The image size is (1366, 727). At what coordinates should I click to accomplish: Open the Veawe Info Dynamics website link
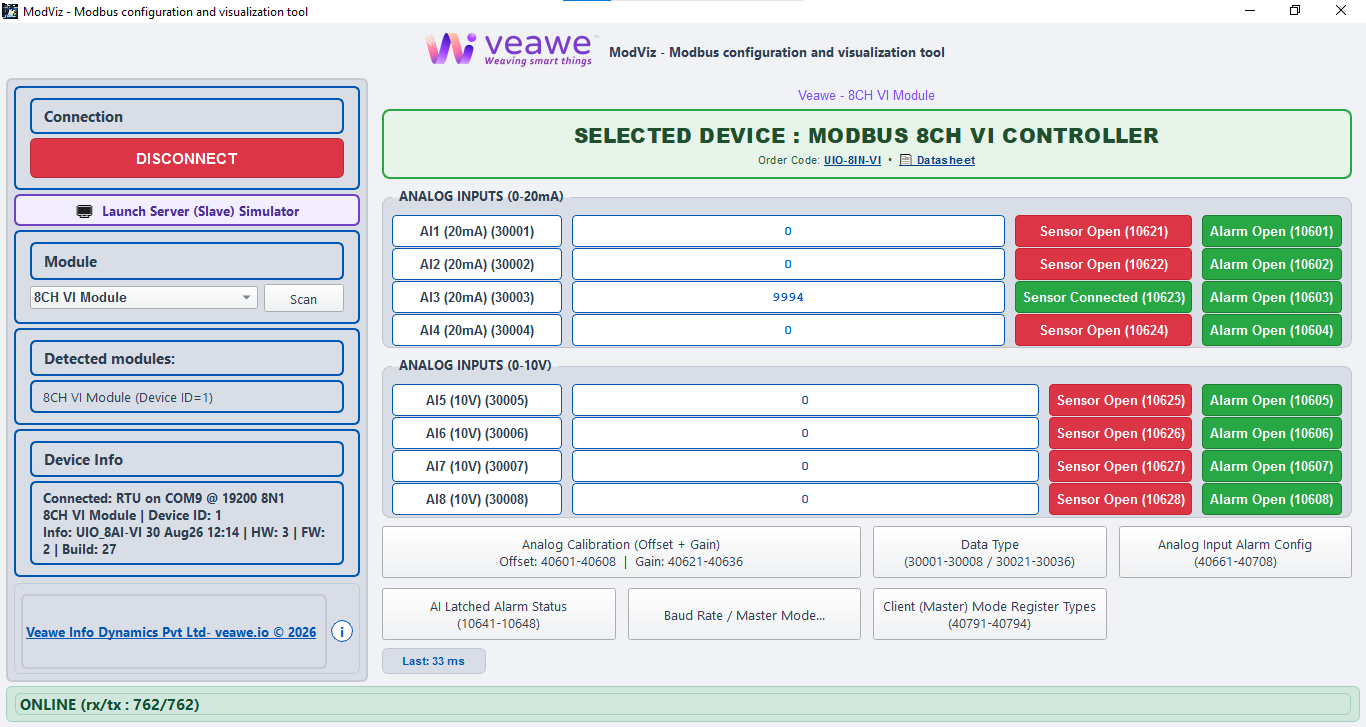(x=171, y=632)
